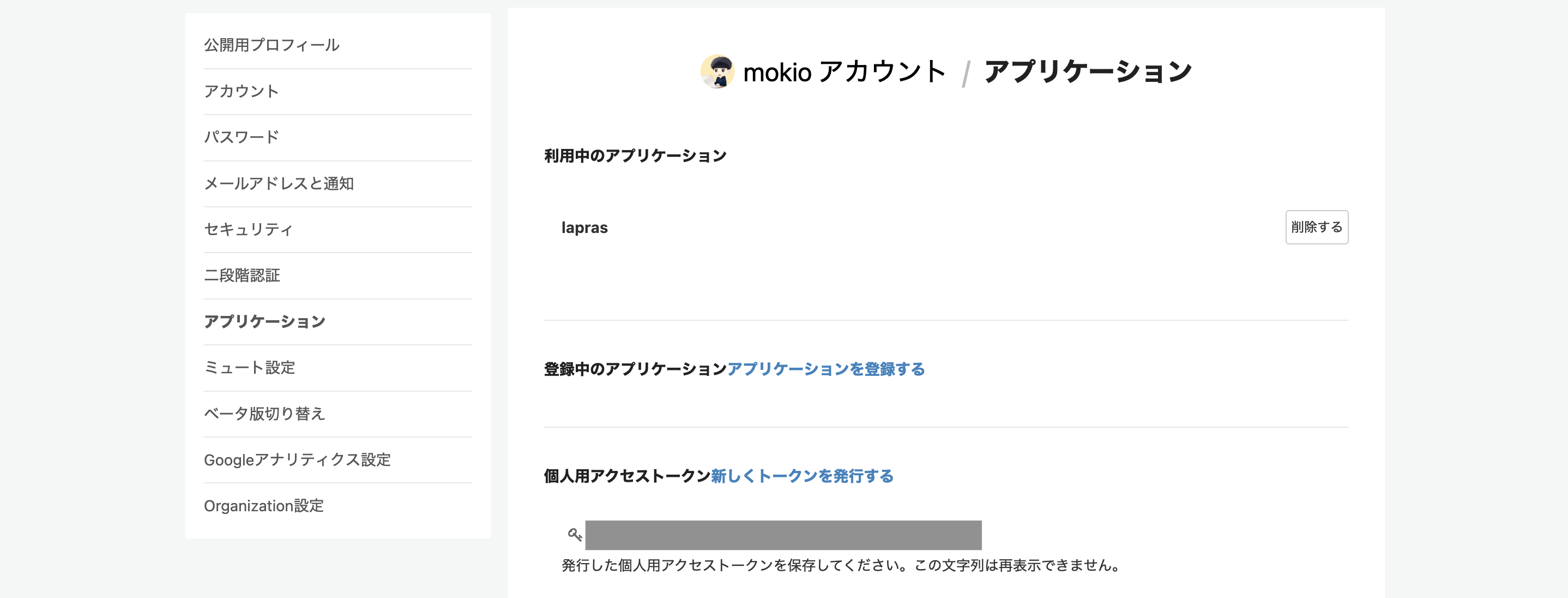Open Organization設定
1568x598 pixels.
coord(264,506)
